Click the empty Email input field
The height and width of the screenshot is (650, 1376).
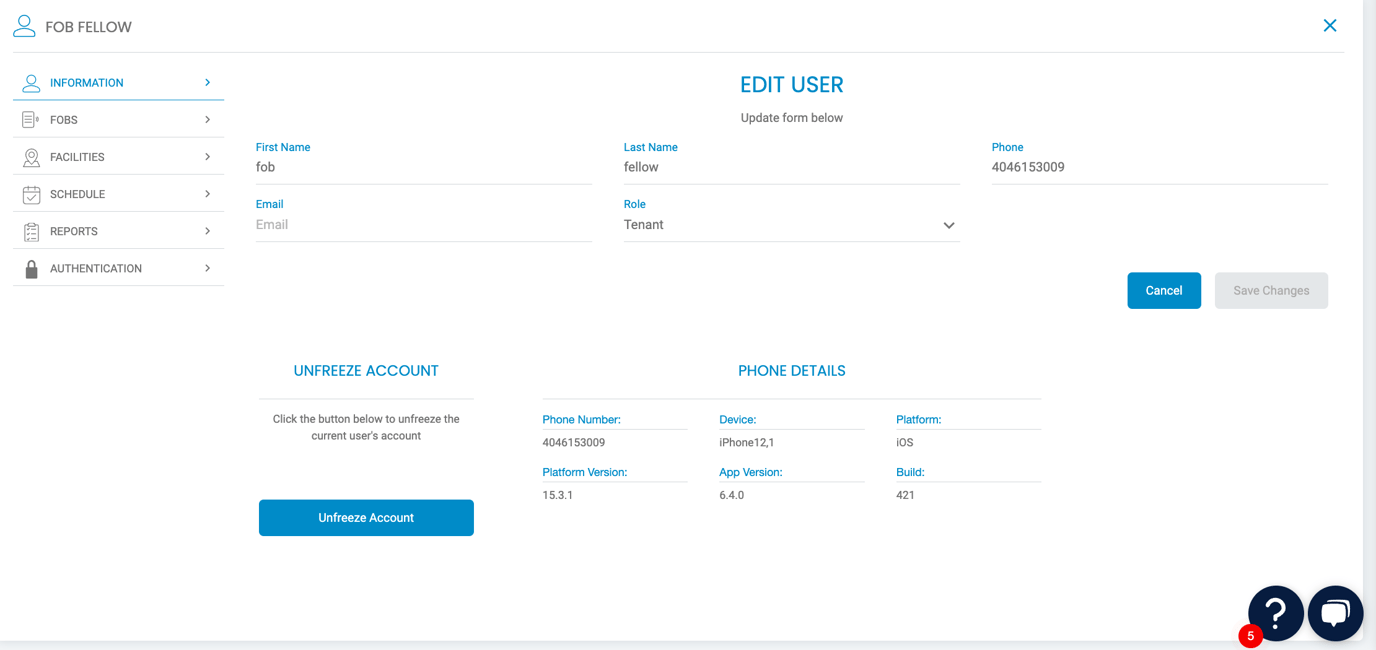[x=424, y=225]
